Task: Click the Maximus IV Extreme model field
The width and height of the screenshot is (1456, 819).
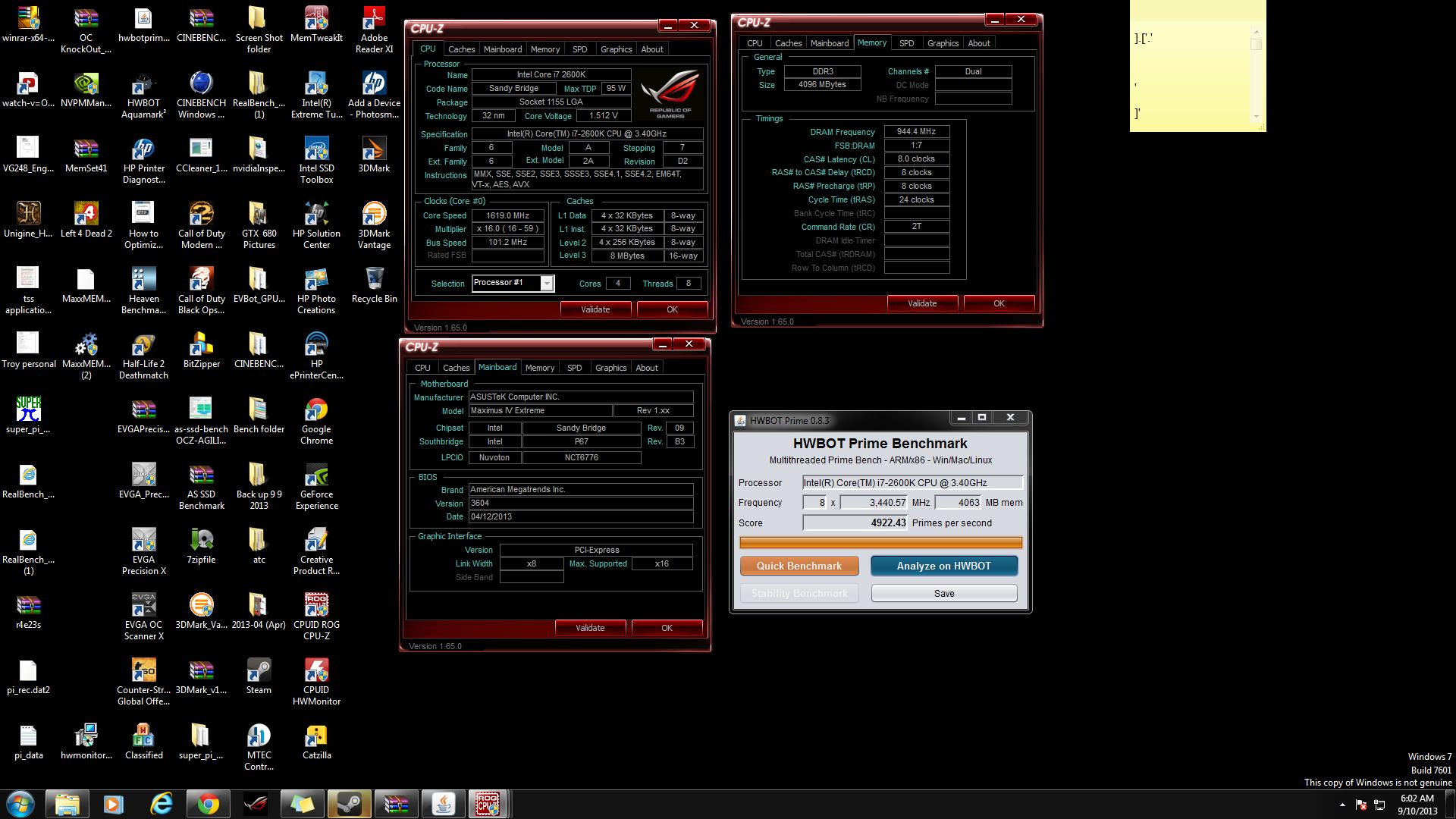Action: pos(540,410)
